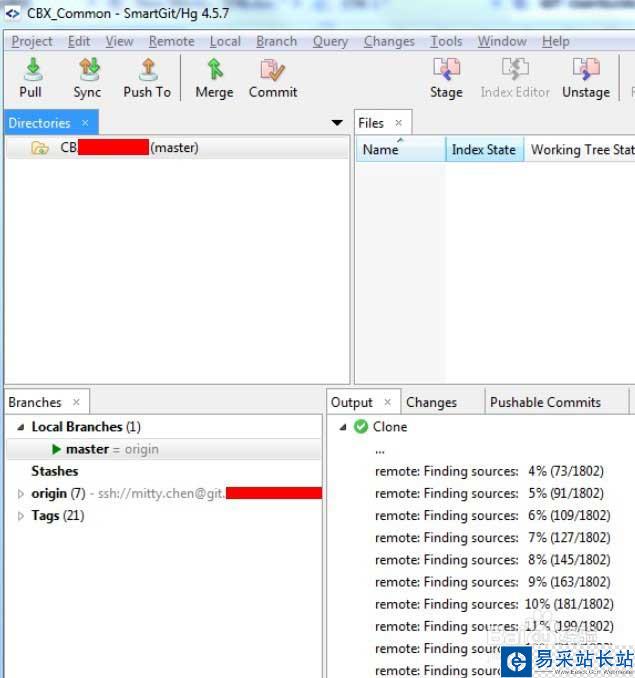The height and width of the screenshot is (678, 635).
Task: Select the Stashes item
Action: 55,471
